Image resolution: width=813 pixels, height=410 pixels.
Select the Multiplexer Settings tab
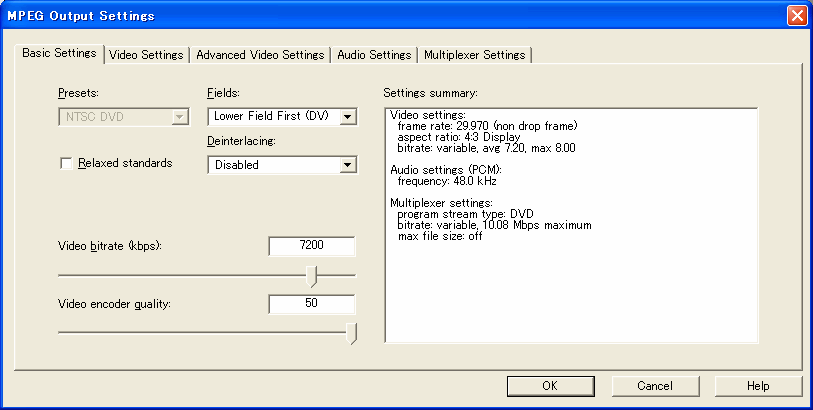[x=474, y=55]
